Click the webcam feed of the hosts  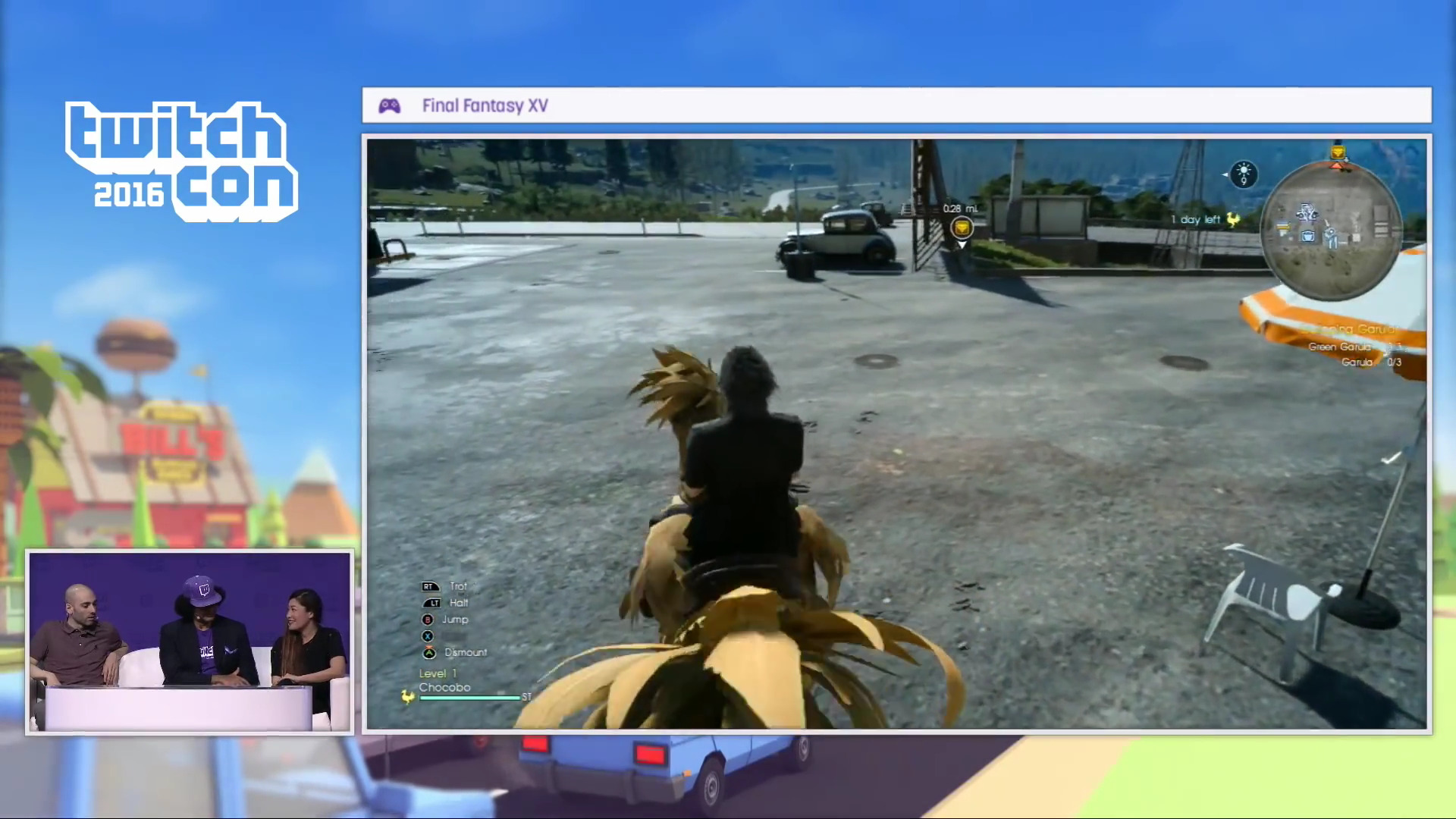[190, 642]
